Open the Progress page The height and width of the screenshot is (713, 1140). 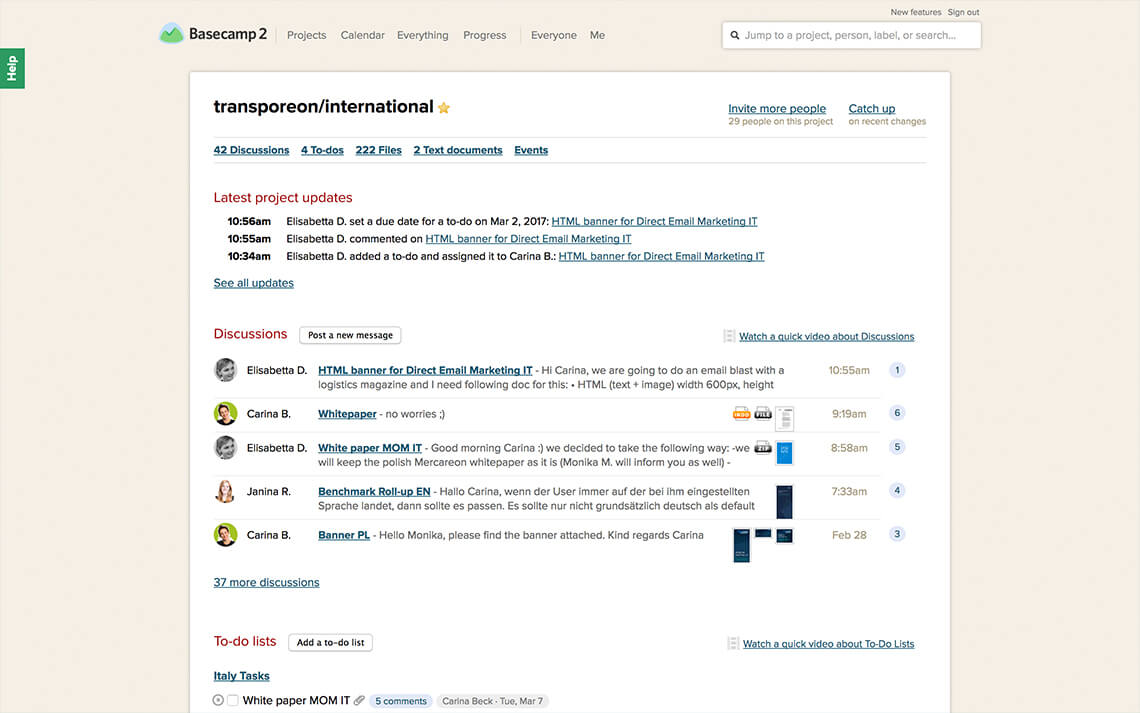pyautogui.click(x=484, y=35)
